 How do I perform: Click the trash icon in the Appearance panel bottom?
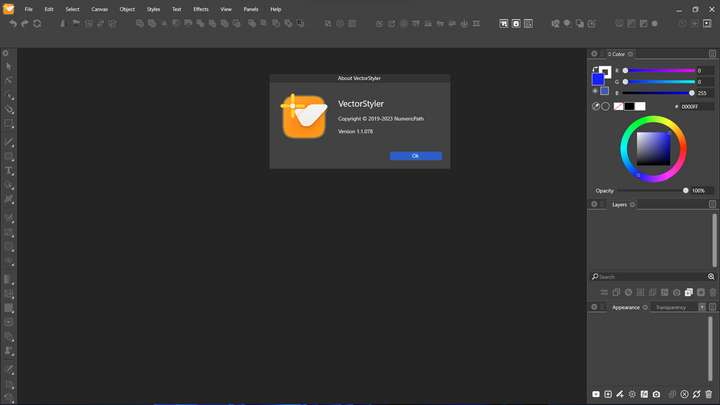pos(709,394)
